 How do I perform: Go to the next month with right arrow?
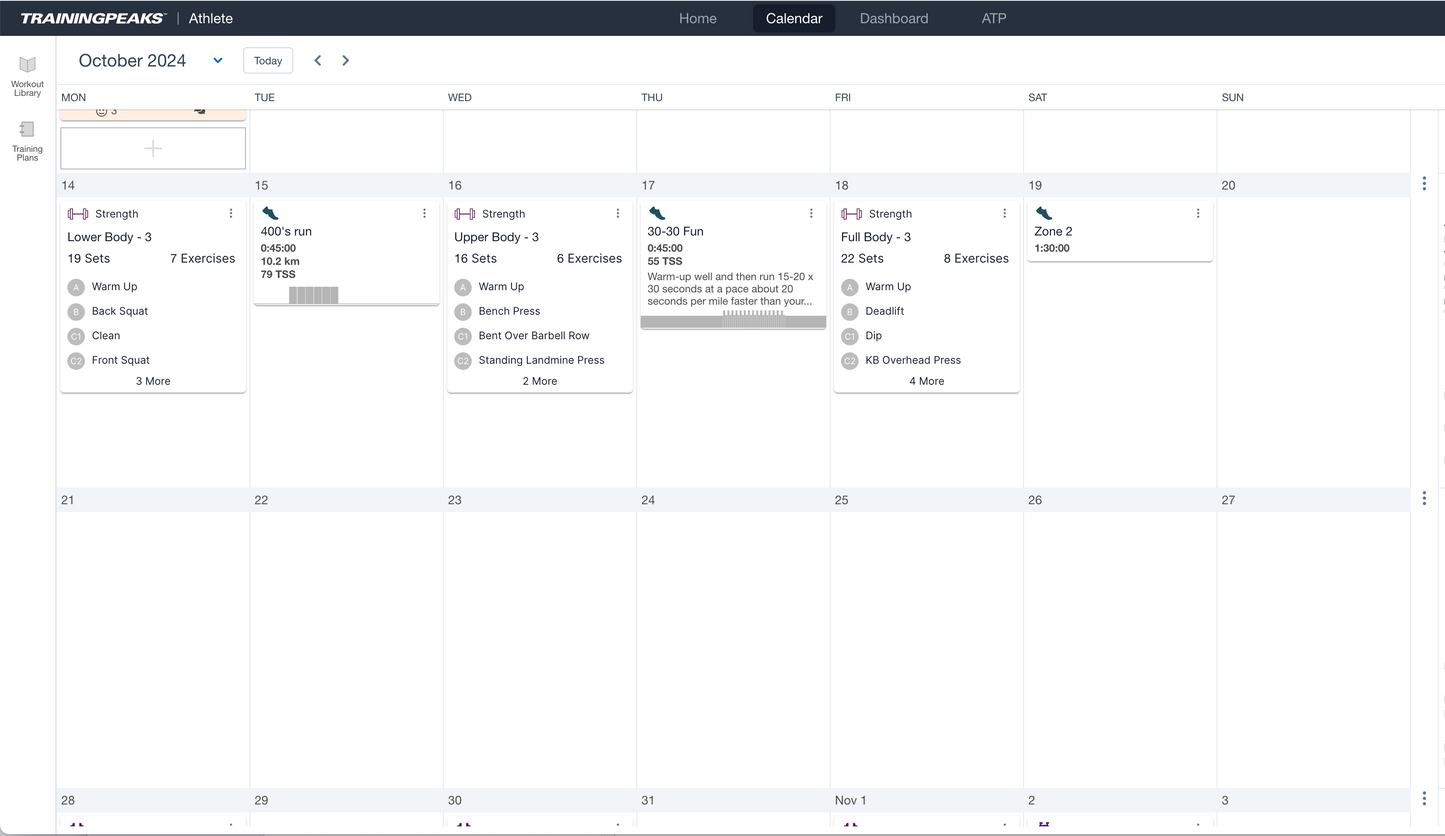(x=346, y=61)
